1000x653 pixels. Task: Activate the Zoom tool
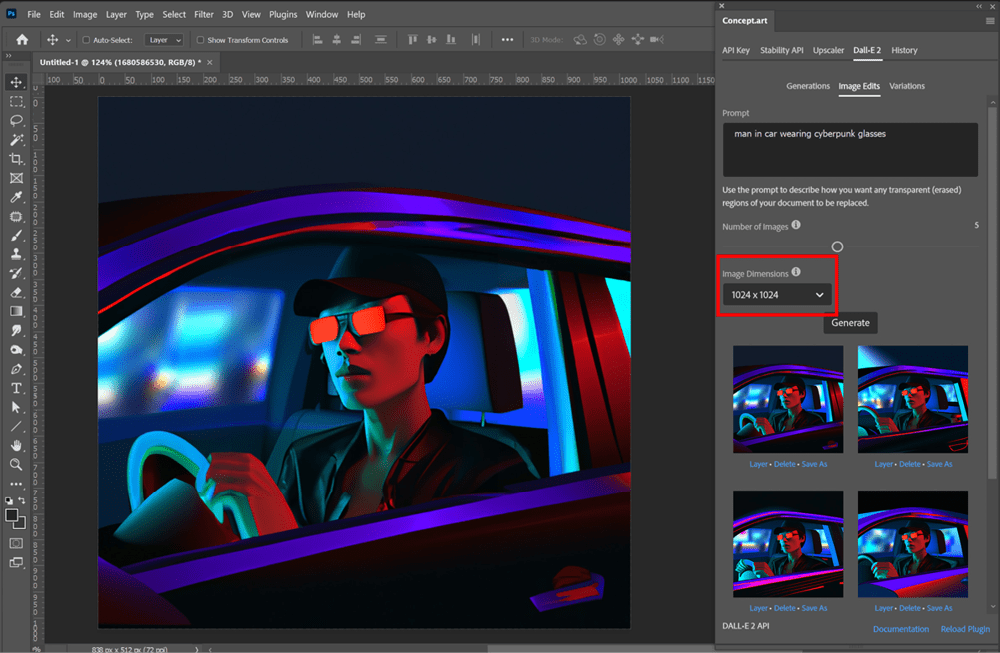tap(17, 465)
